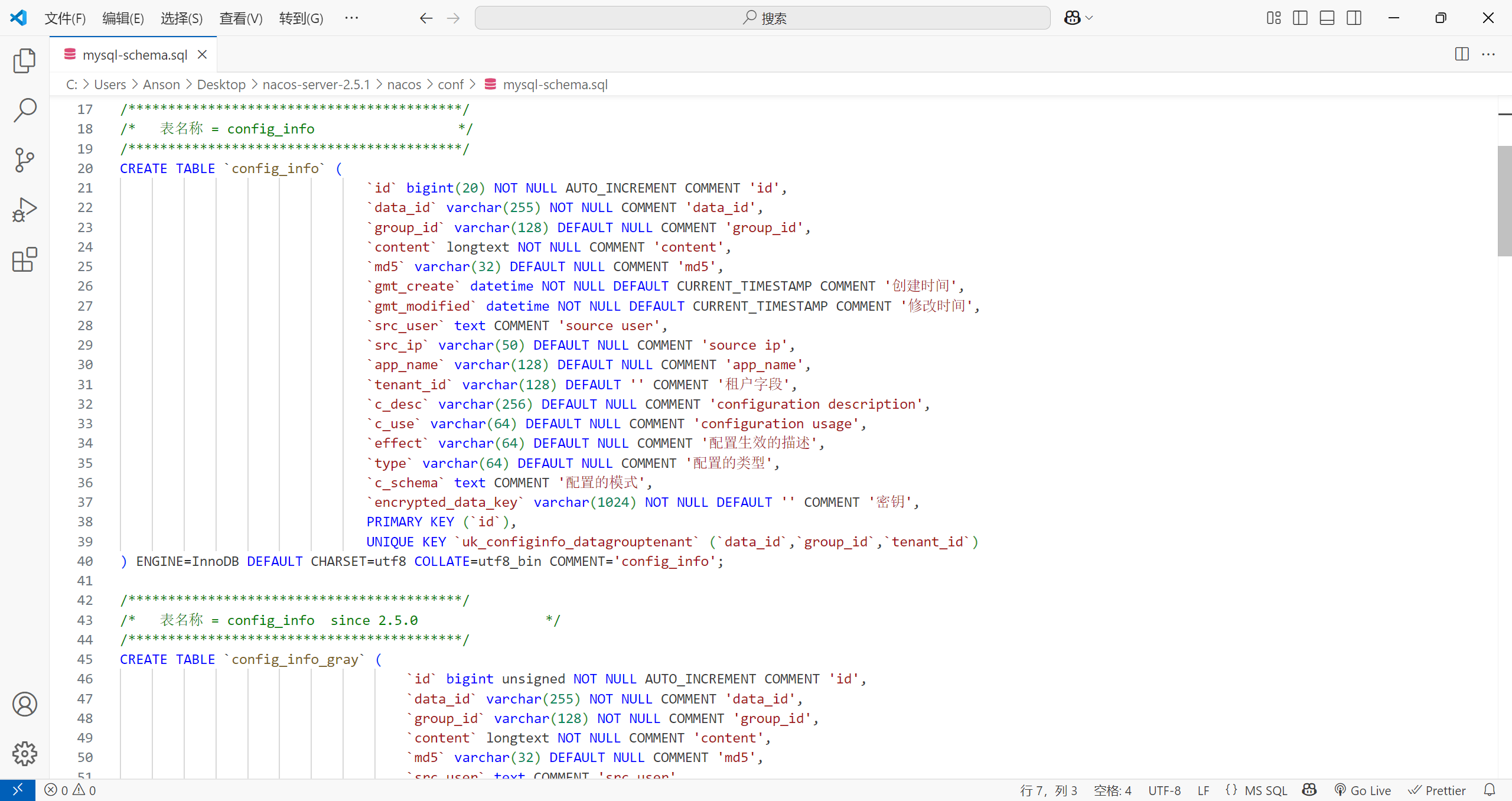Viewport: 1512px width, 801px height.
Task: Open the Copilot chat icon in title bar
Action: (1072, 18)
